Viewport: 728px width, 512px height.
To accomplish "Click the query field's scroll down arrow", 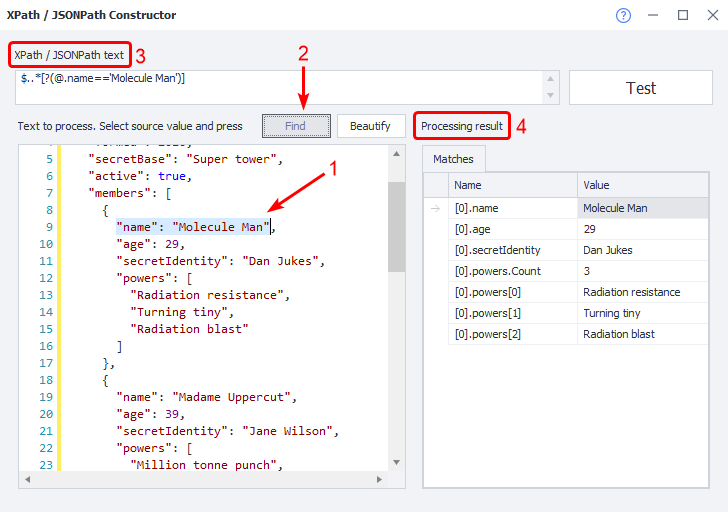I will [551, 96].
